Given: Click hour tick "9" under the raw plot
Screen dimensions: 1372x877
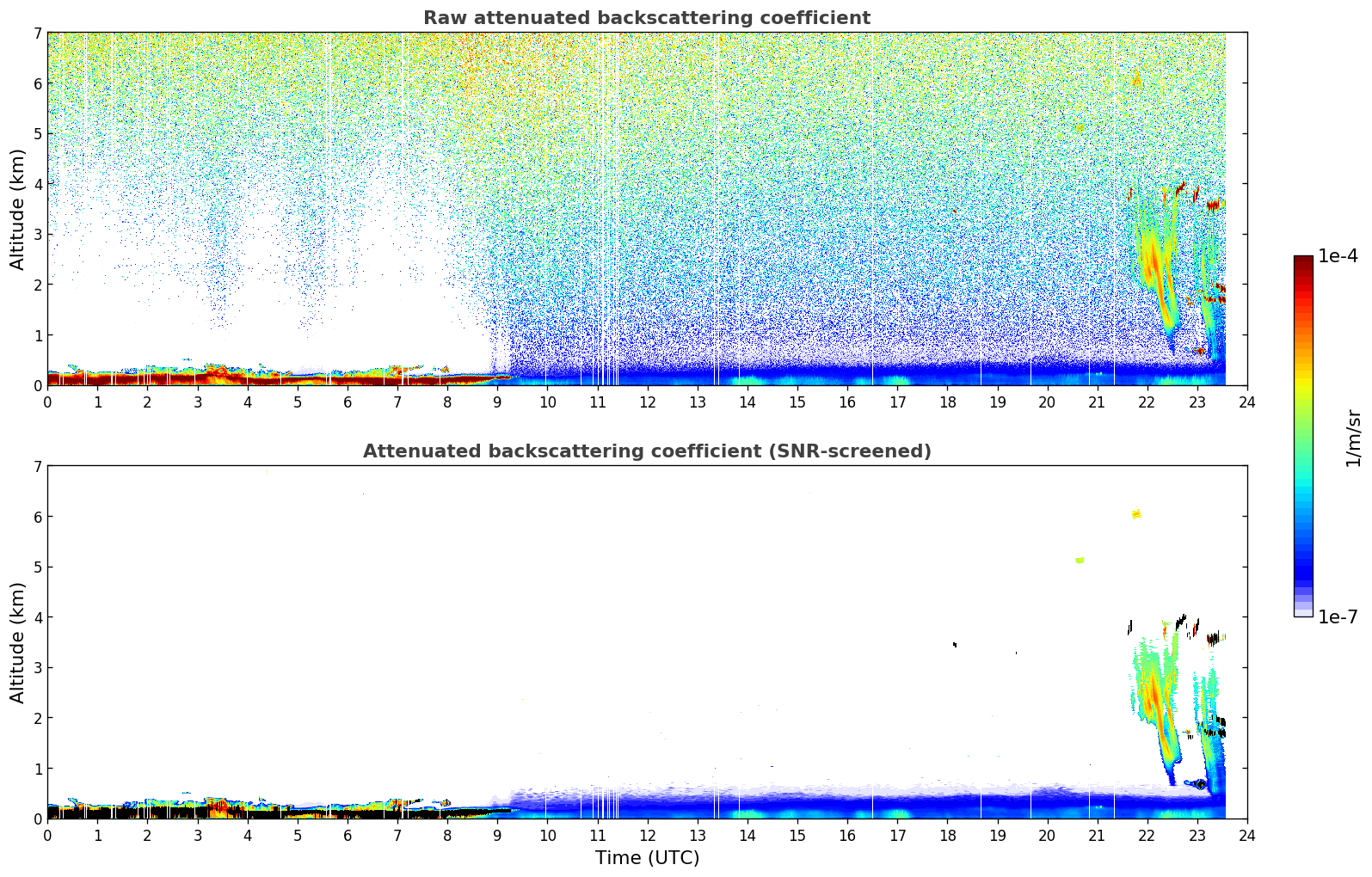Looking at the screenshot, I should (497, 402).
